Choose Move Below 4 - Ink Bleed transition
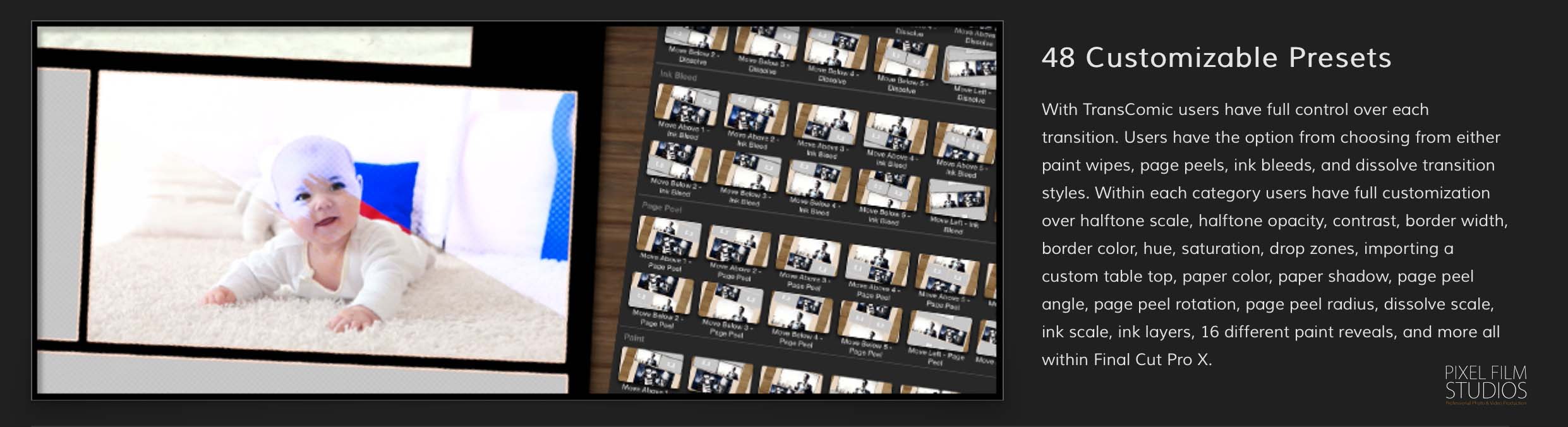The height and width of the screenshot is (427, 1568). pos(817,179)
